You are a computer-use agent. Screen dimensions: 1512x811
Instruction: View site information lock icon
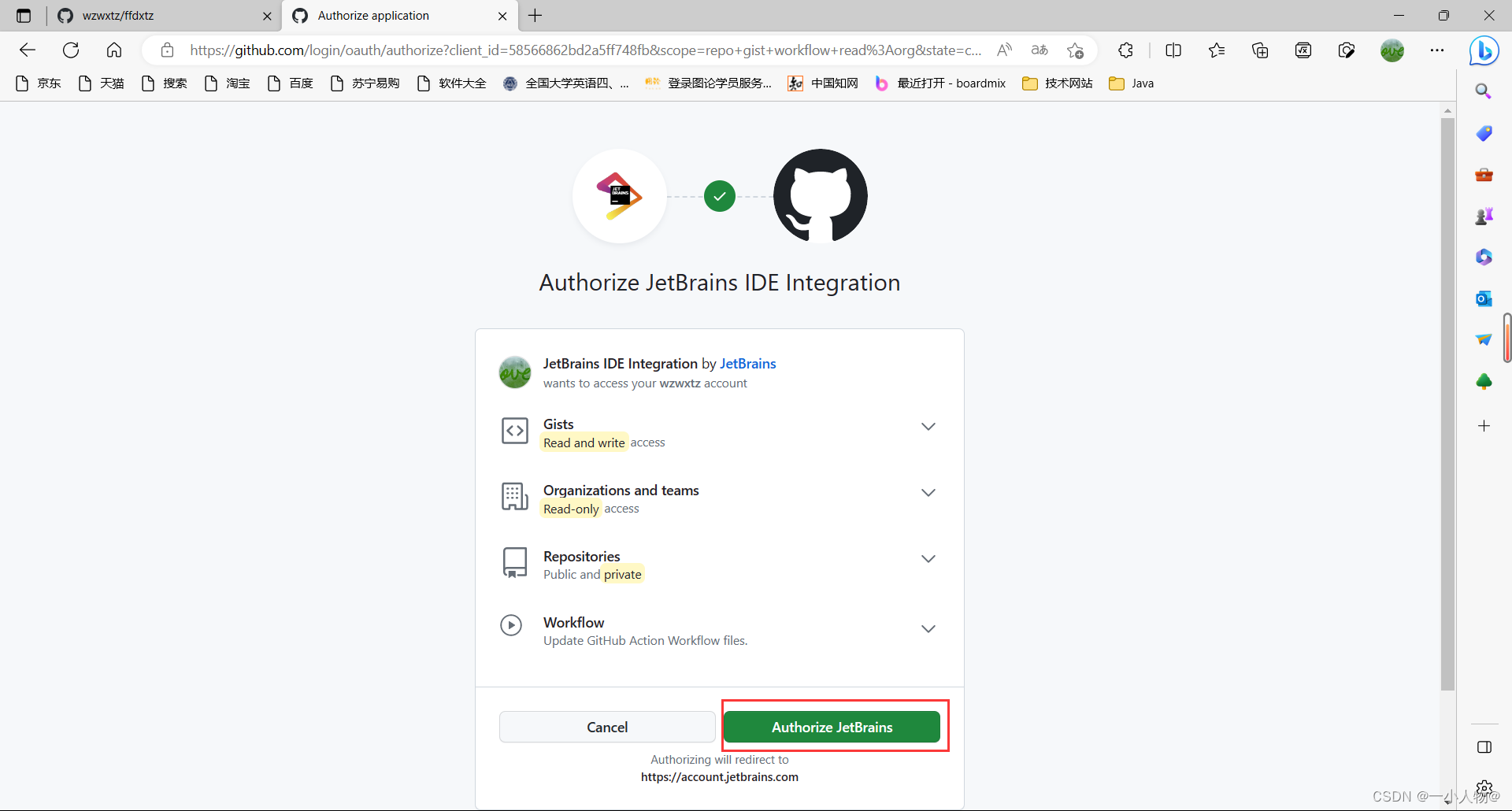pos(167,50)
